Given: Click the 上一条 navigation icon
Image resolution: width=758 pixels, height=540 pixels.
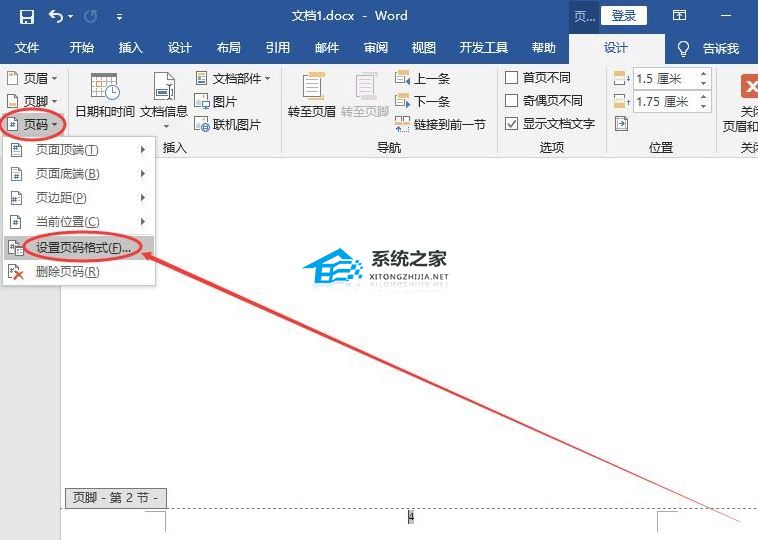Looking at the screenshot, I should coord(403,78).
